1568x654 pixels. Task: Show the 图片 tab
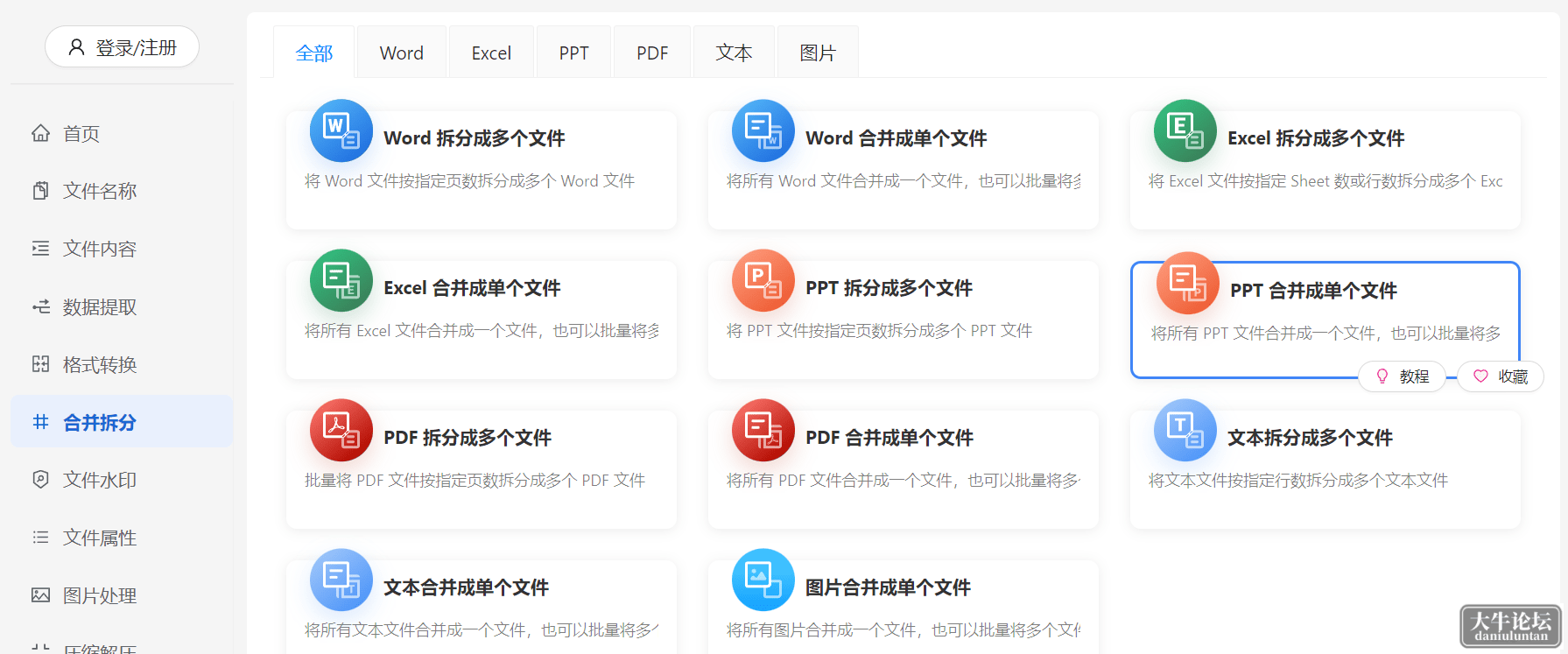(x=818, y=53)
